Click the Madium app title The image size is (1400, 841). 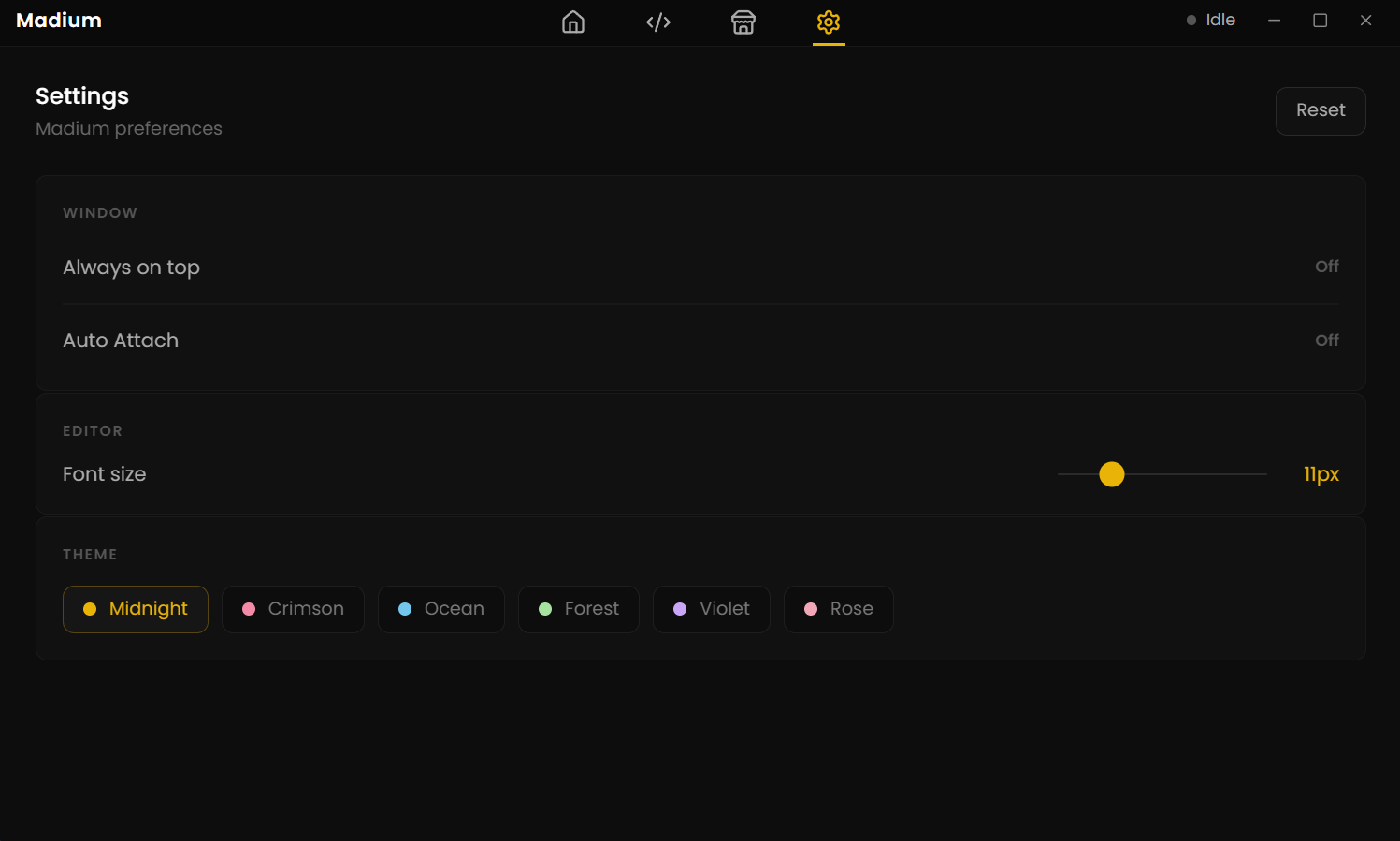point(59,21)
